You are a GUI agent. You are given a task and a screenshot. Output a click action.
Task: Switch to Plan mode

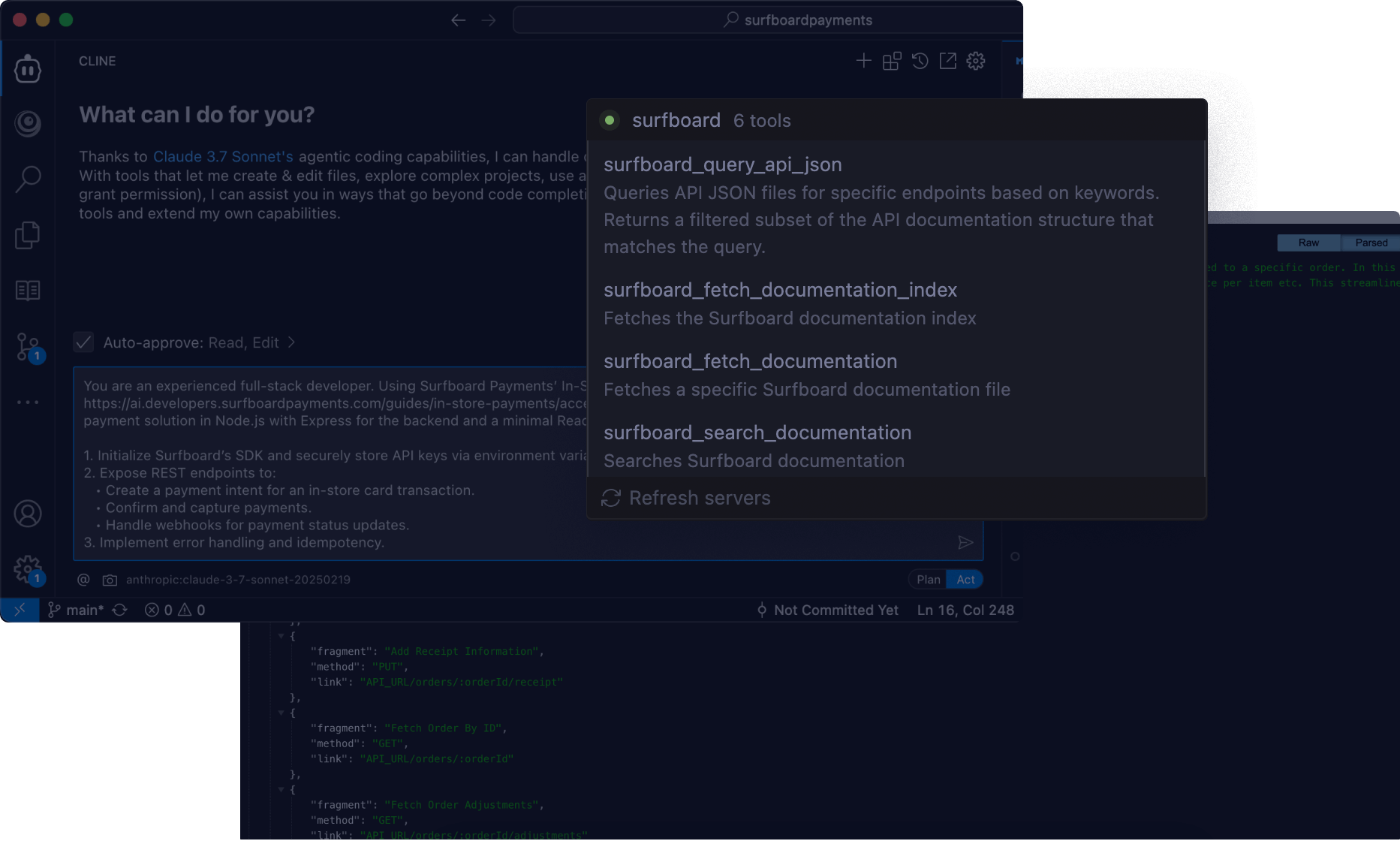(928, 580)
